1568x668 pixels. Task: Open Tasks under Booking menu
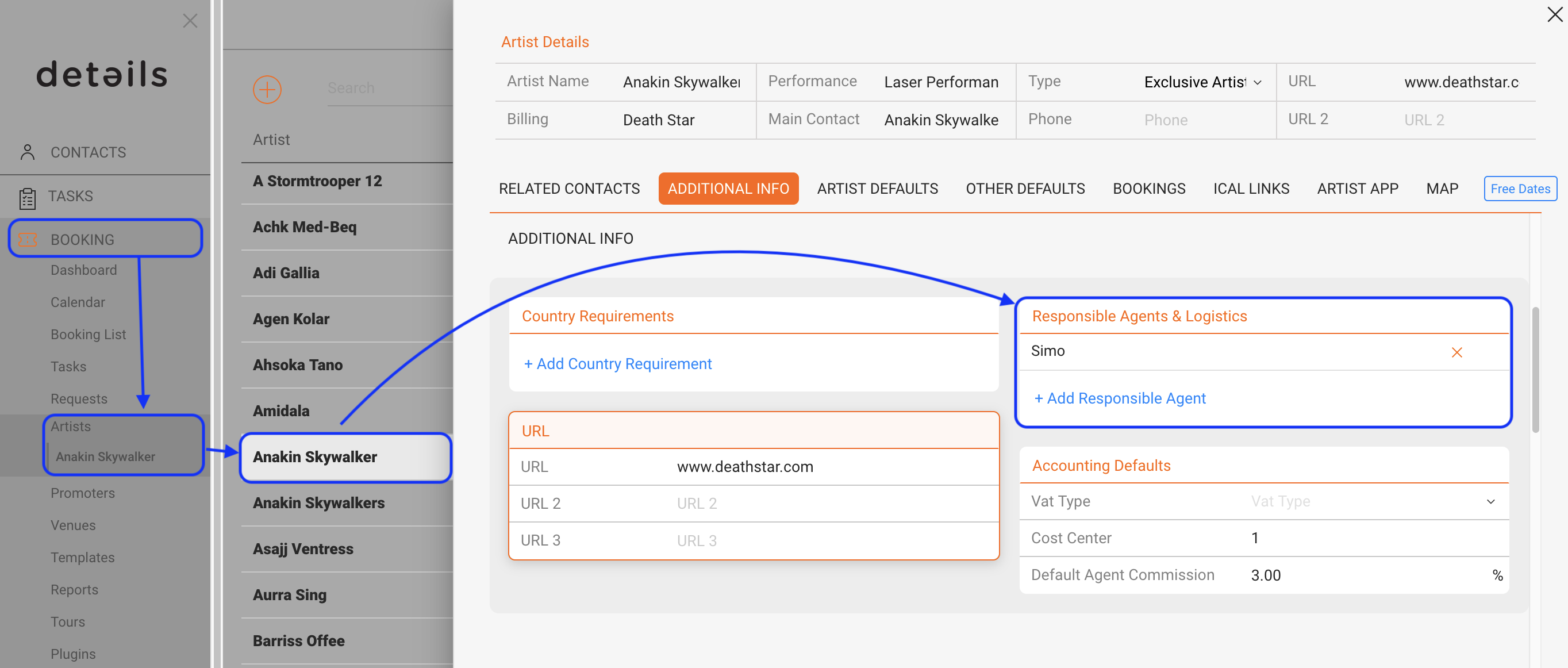(x=68, y=367)
